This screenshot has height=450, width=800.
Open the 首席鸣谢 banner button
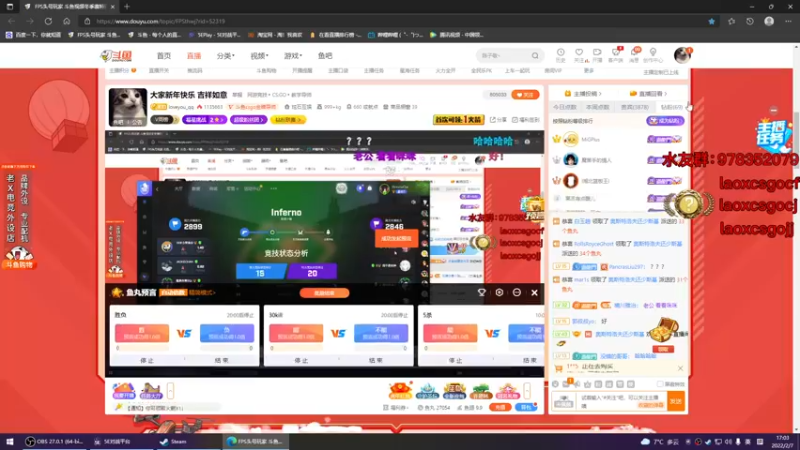pyautogui.click(x=458, y=119)
